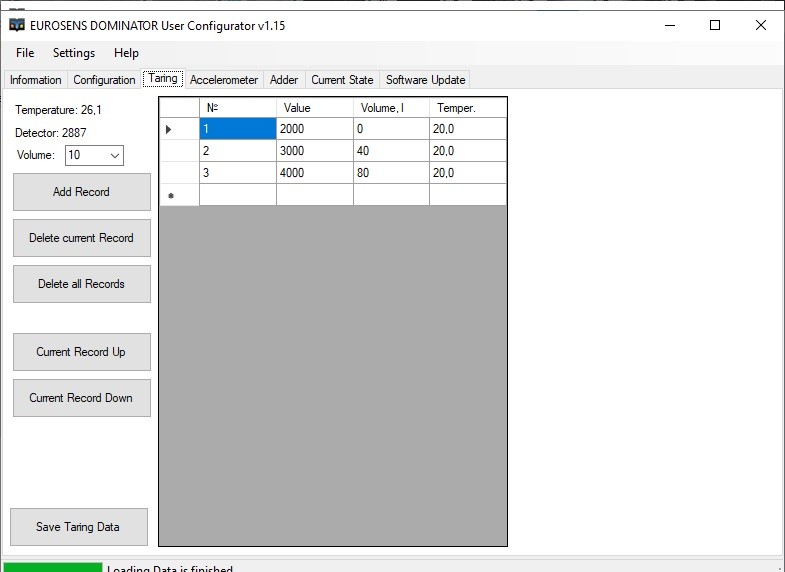Minimize the Configurator window
The height and width of the screenshot is (572, 785).
[x=670, y=25]
